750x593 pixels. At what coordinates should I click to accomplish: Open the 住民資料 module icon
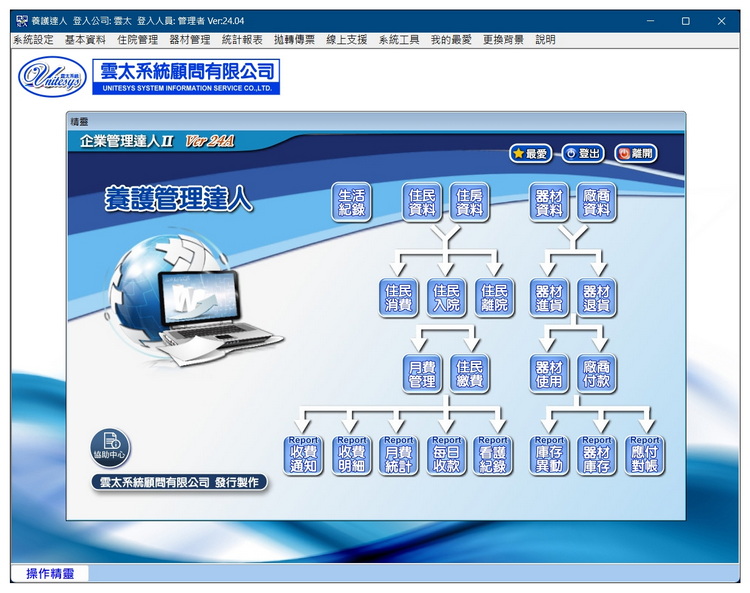point(422,202)
